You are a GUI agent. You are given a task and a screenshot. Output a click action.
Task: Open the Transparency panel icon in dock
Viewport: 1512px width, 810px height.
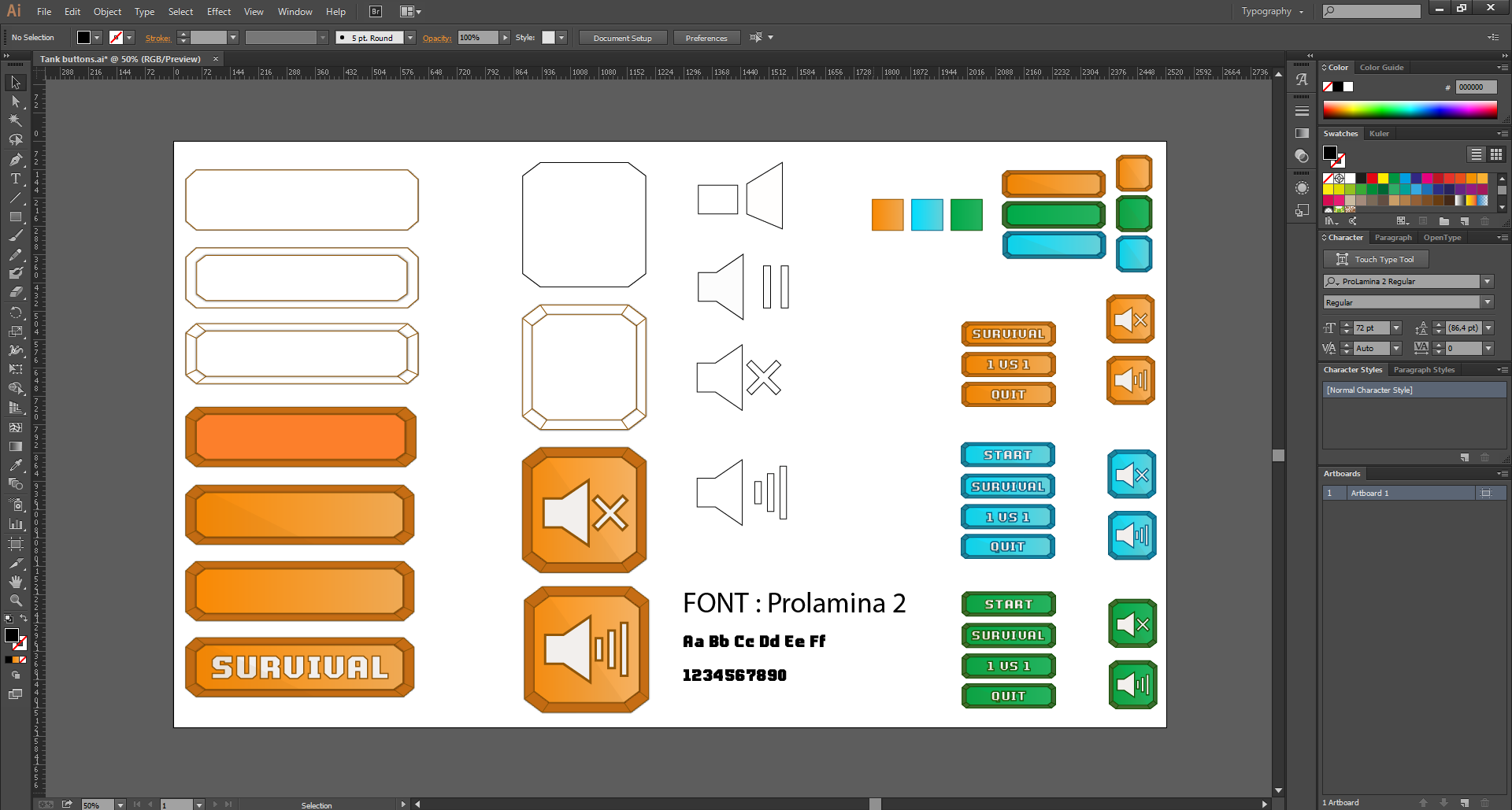(x=1302, y=156)
